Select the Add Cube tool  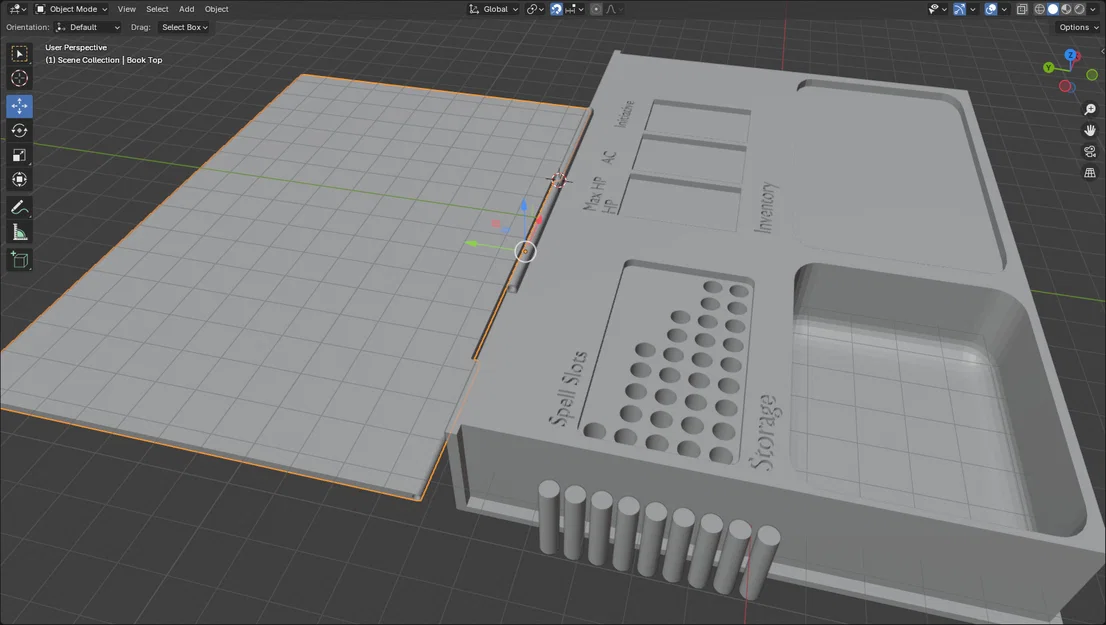[20, 260]
